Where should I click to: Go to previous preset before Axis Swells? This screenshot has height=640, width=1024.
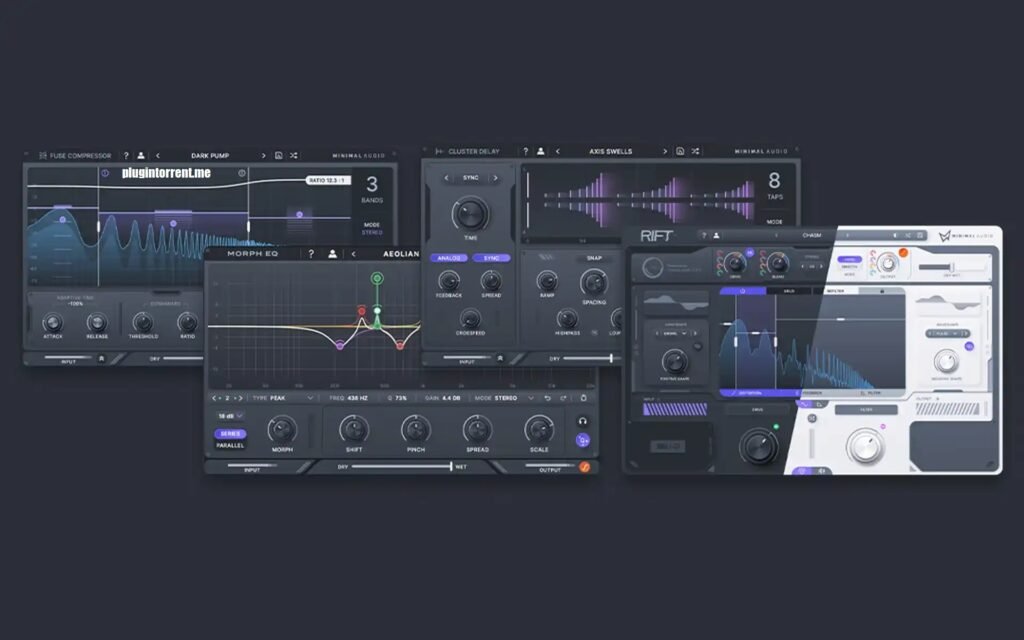pyautogui.click(x=558, y=151)
